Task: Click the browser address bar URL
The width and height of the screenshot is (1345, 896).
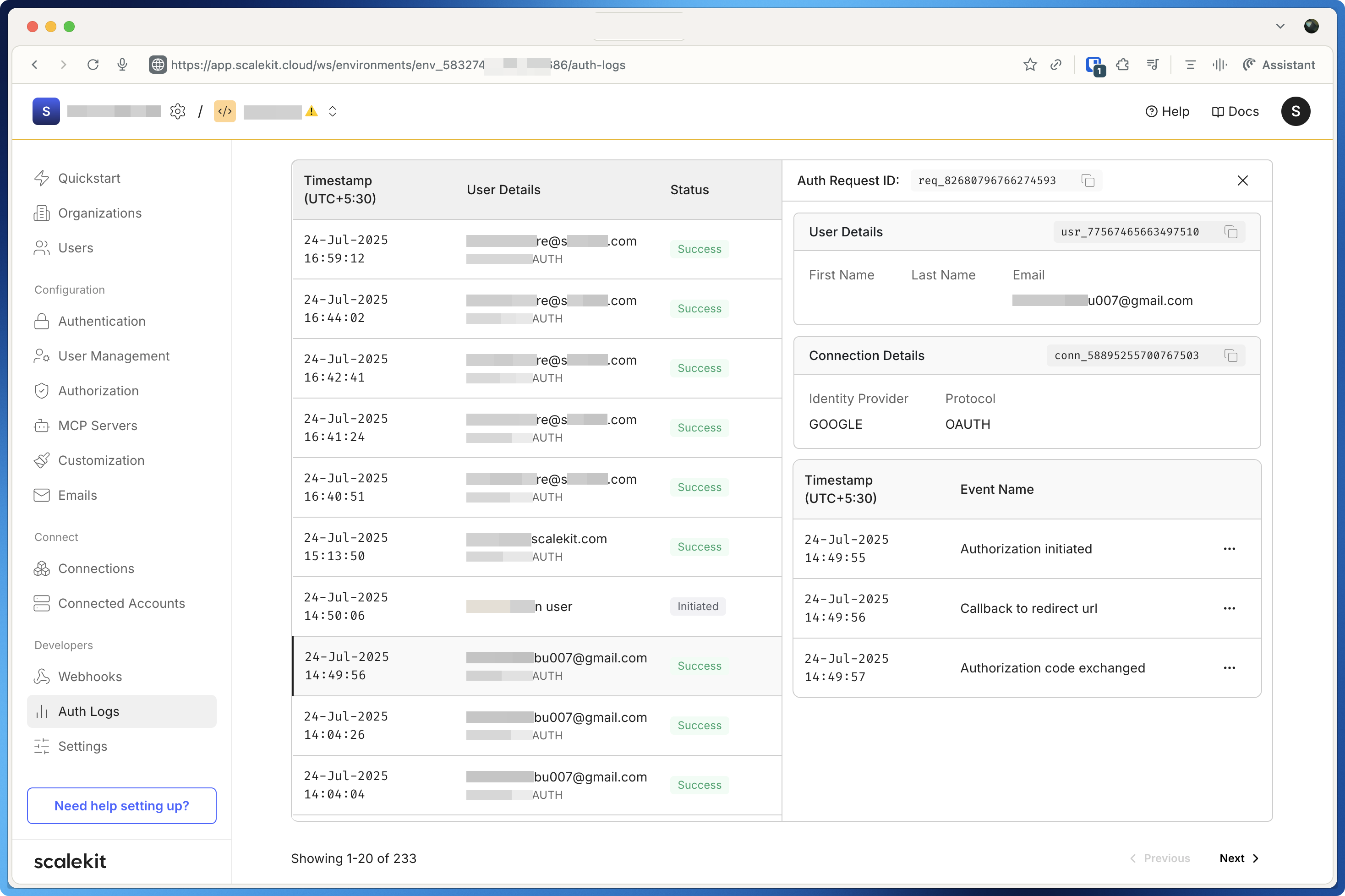Action: pyautogui.click(x=398, y=65)
